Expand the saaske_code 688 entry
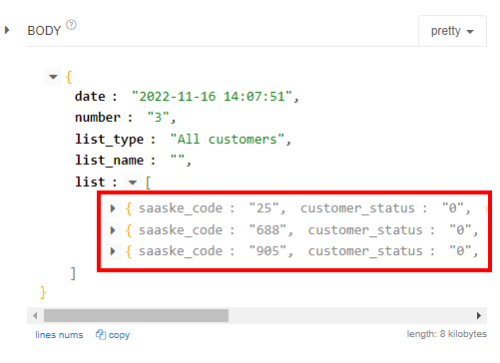This screenshot has width=500, height=363. click(x=113, y=230)
